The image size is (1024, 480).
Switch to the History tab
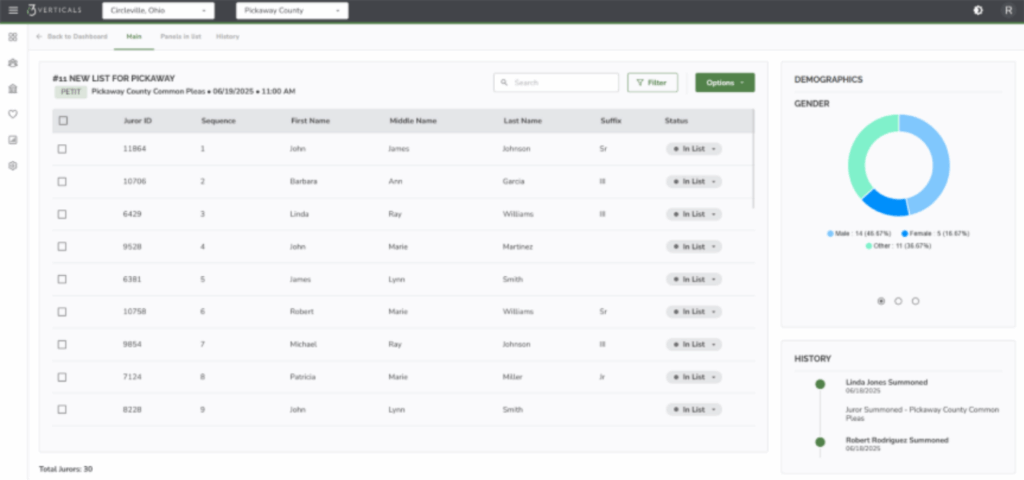tap(228, 37)
